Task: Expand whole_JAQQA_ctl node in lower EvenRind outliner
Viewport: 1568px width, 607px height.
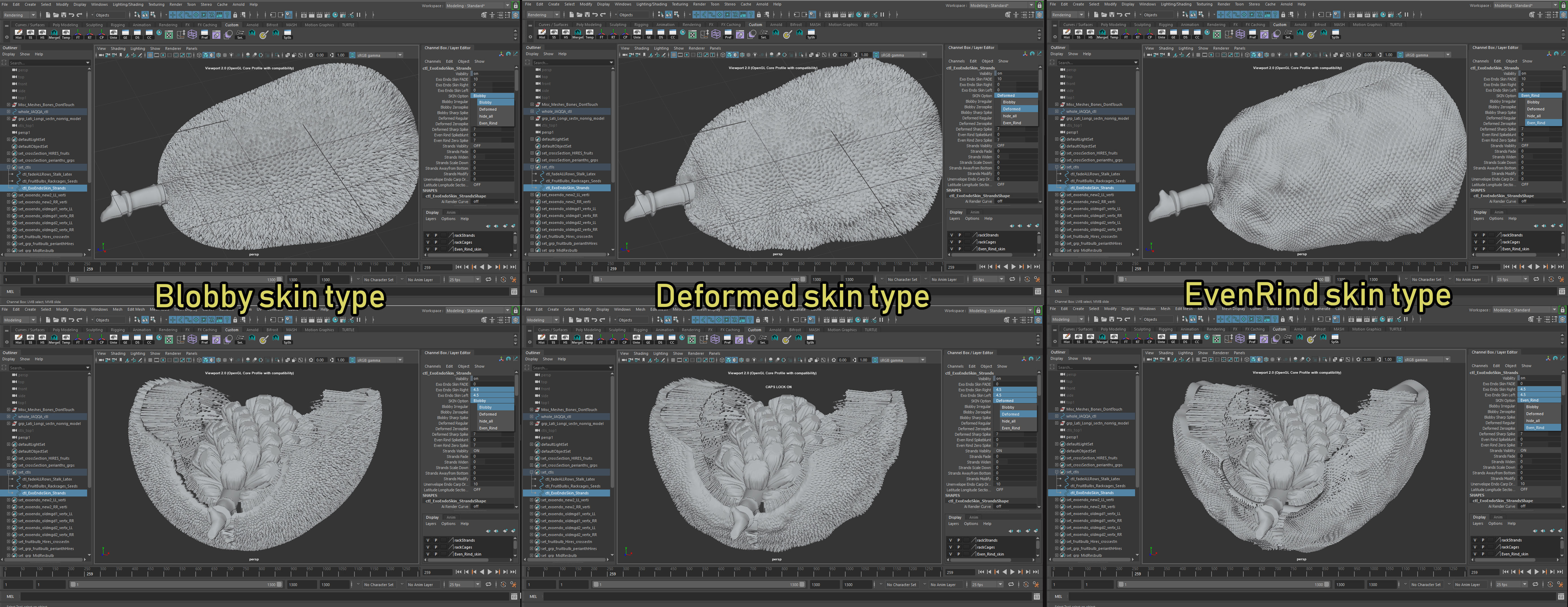Action: (x=1057, y=416)
